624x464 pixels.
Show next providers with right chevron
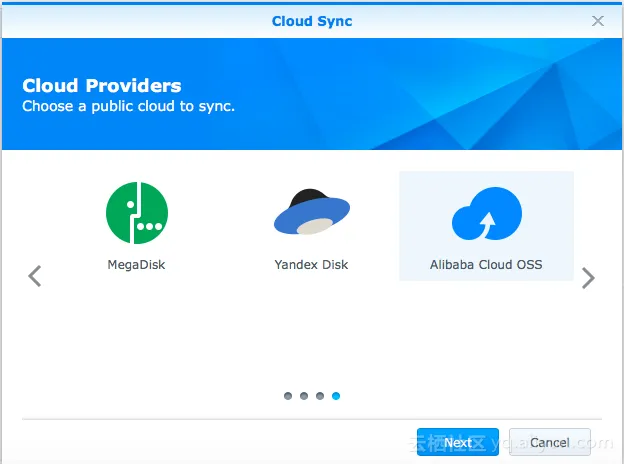coord(588,278)
